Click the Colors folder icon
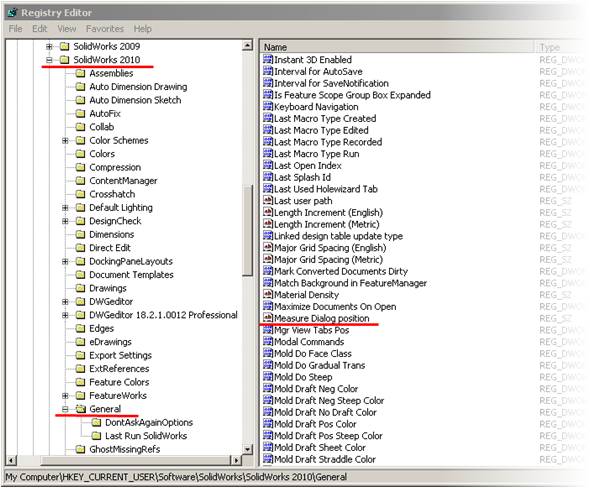 [x=80, y=154]
